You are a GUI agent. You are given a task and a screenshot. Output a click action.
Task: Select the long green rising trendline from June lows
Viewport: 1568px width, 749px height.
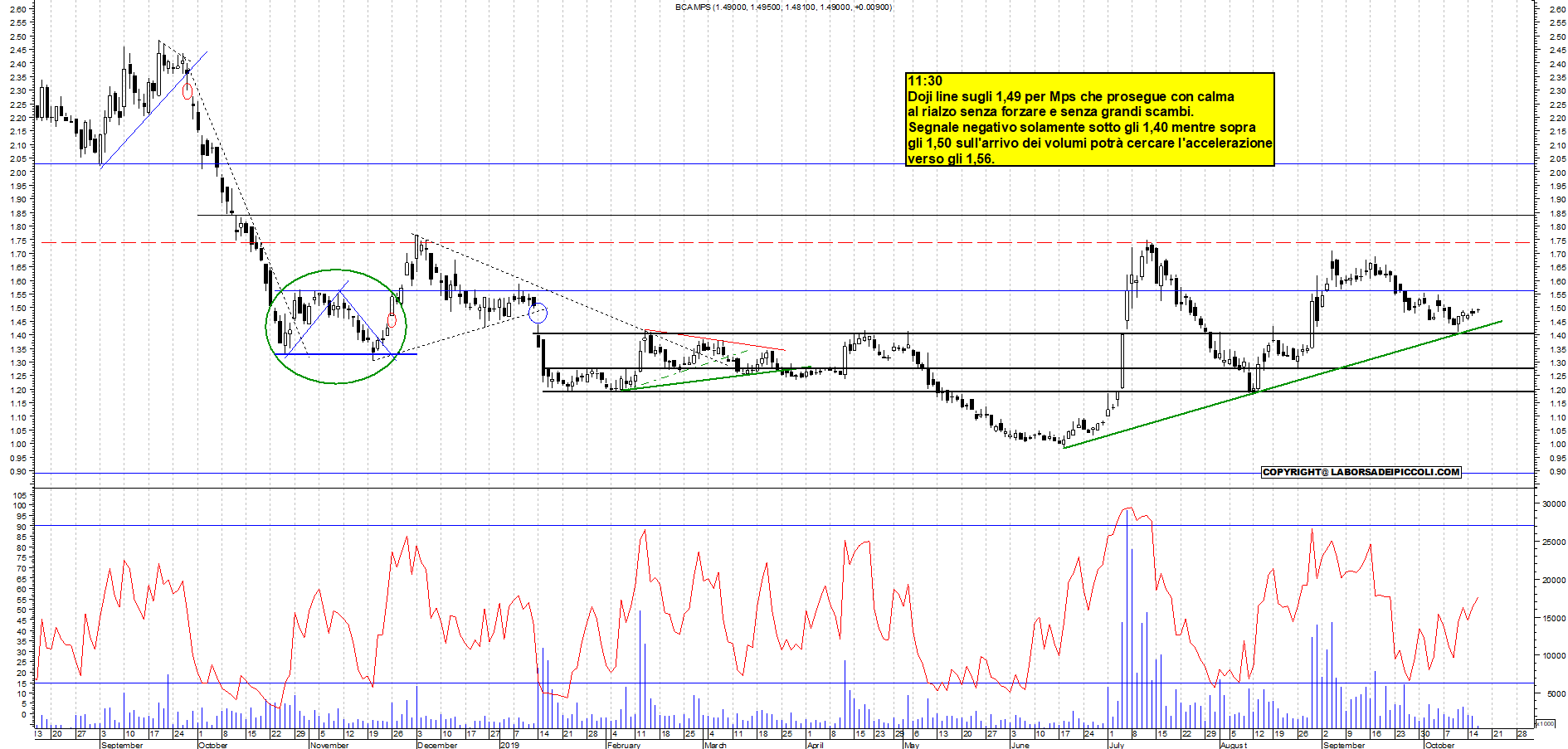point(1282,384)
